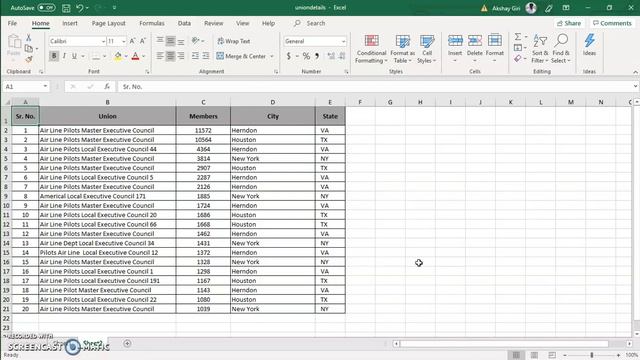Click Clear eraser icon in Editing group
The height and width of the screenshot is (360, 640).
tap(518, 59)
